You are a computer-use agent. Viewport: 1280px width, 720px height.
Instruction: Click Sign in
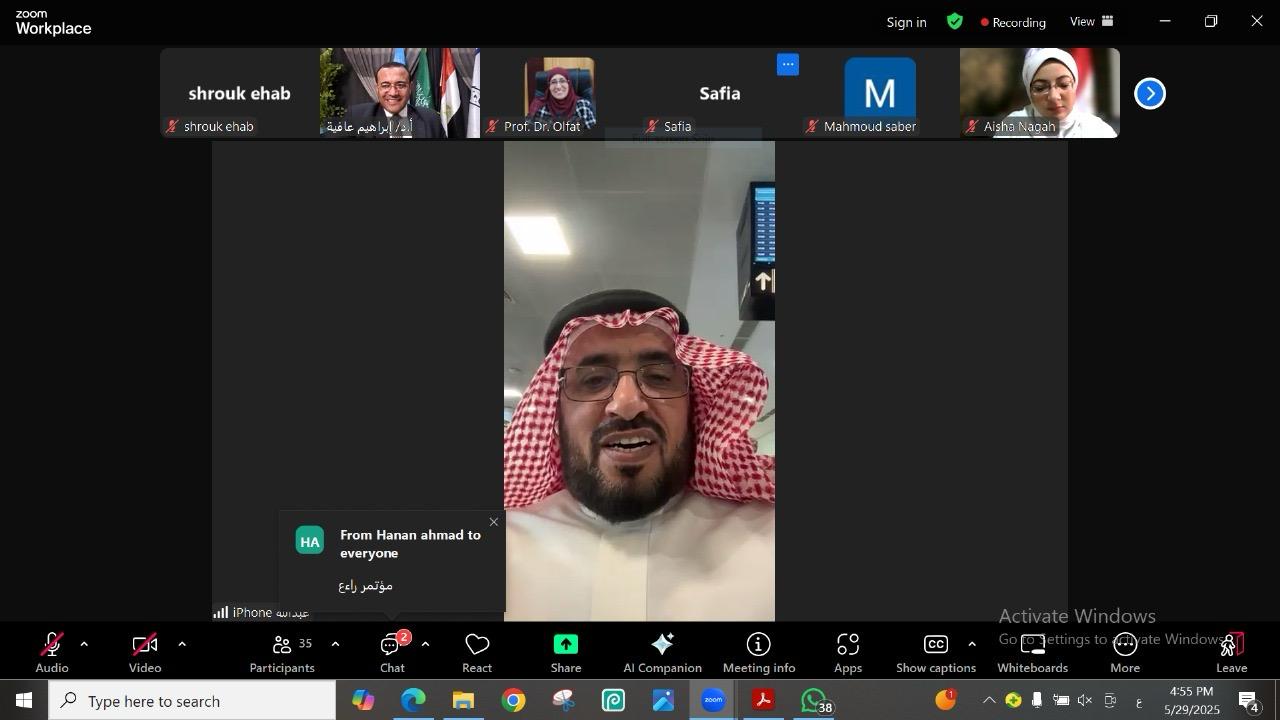coord(906,22)
